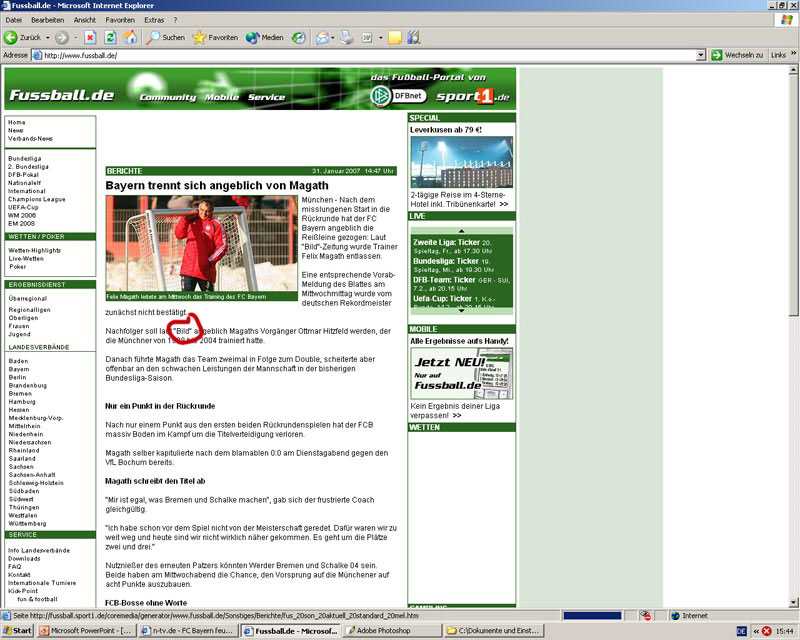Click the Leverkusen stadium special thumbnail
Image resolution: width=800 pixels, height=640 pixels.
462,162
